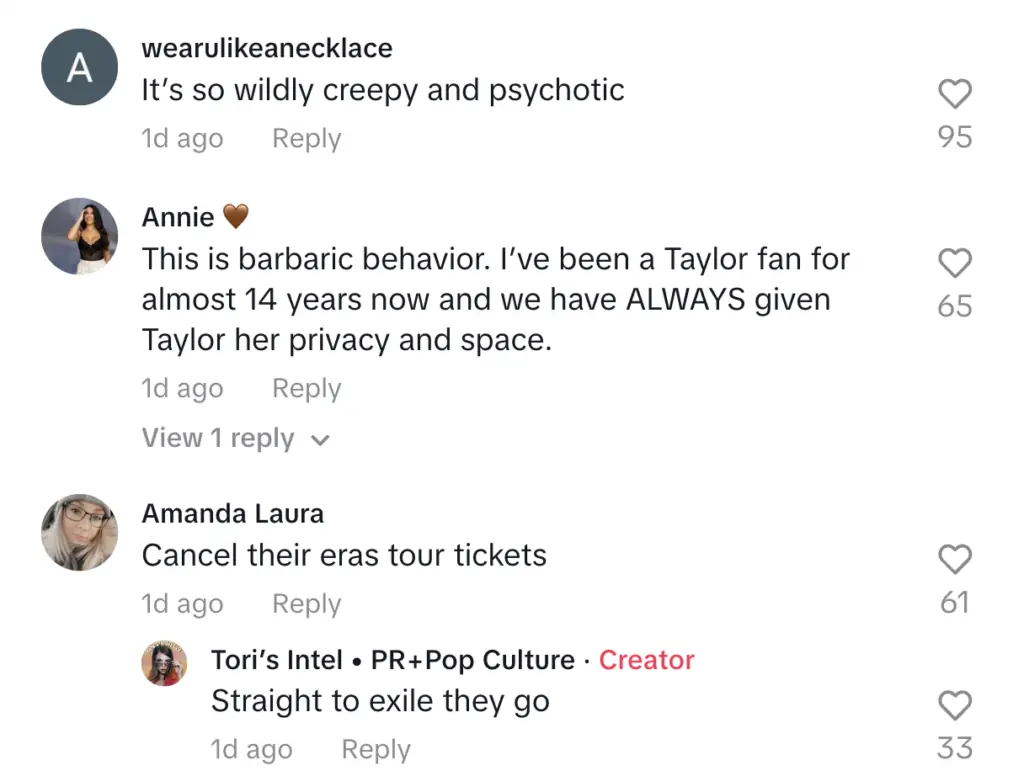Reply to 'Cancel their eras tour tickets'
Image resolution: width=1024 pixels, height=776 pixels.
[x=306, y=604]
